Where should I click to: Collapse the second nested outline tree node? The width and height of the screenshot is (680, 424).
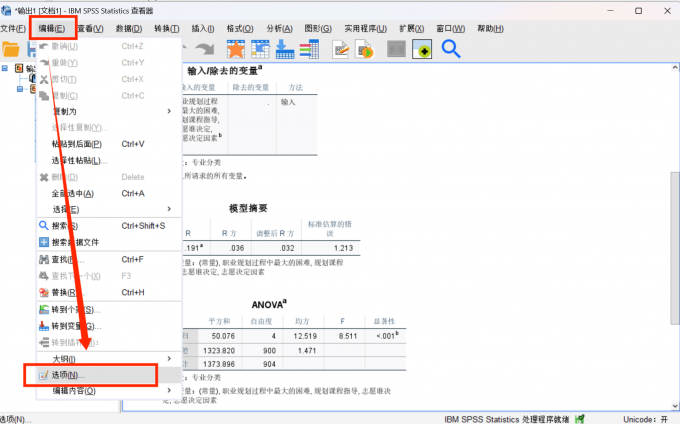click(x=20, y=89)
